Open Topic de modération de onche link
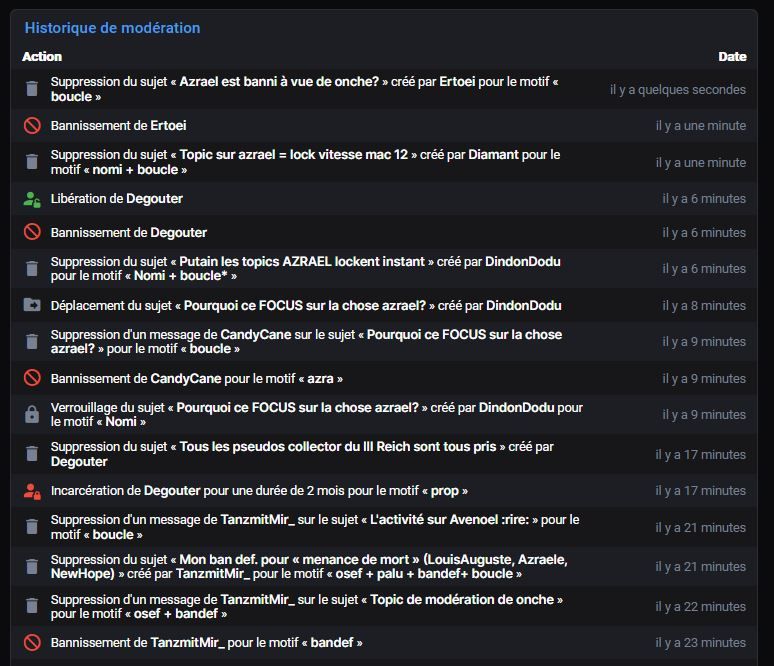The height and width of the screenshot is (666, 774). [462, 599]
